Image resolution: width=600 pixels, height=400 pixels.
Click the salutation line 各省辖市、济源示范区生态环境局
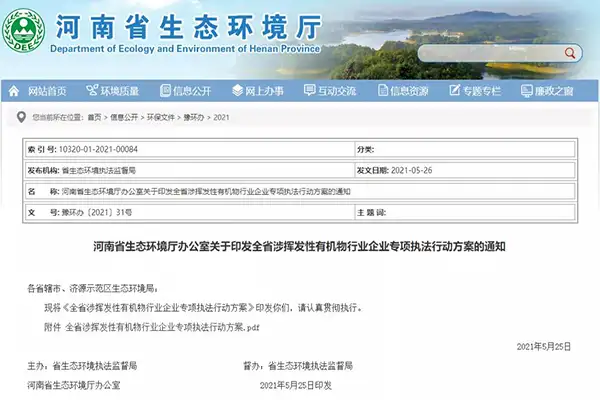92,289
